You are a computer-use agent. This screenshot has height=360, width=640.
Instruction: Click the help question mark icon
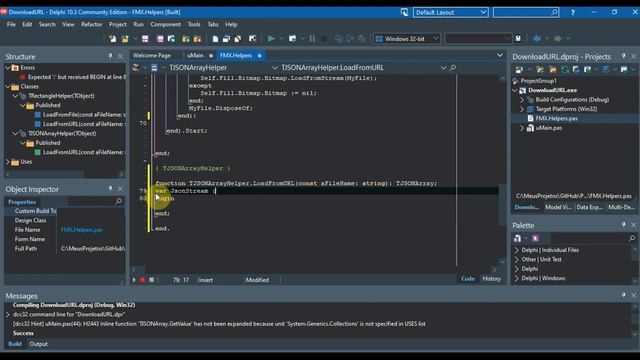click(x=573, y=12)
